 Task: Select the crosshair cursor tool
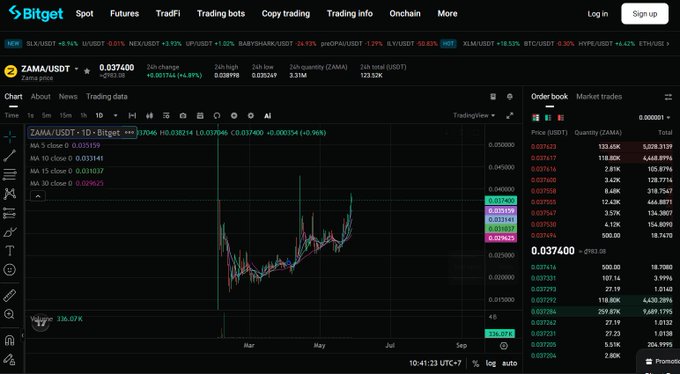point(10,137)
